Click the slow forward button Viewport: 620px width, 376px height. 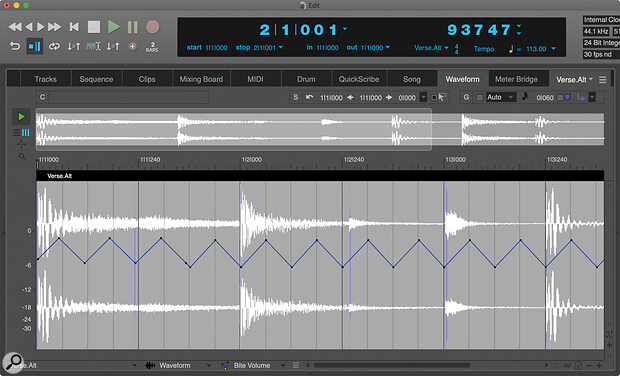40,27
